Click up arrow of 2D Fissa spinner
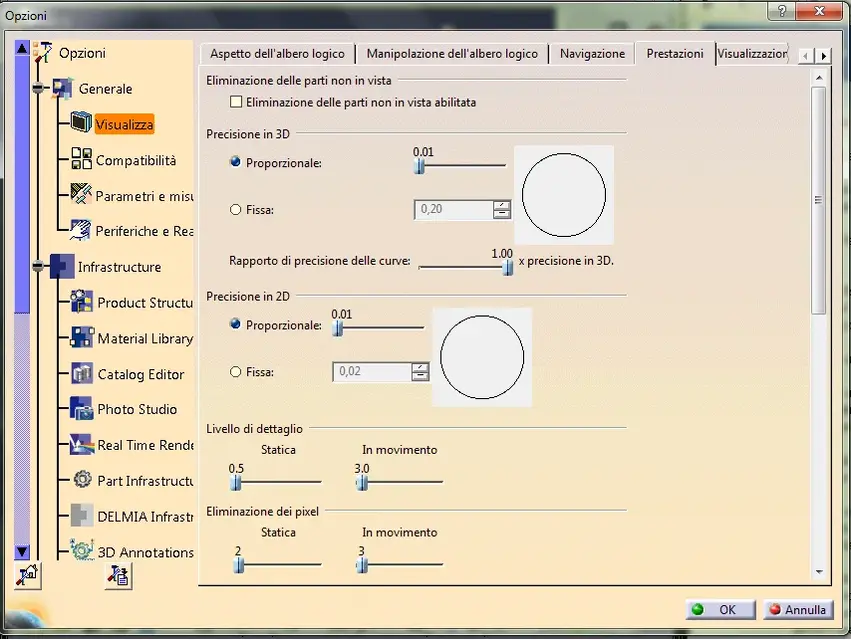This screenshot has width=851, height=640. tap(420, 367)
